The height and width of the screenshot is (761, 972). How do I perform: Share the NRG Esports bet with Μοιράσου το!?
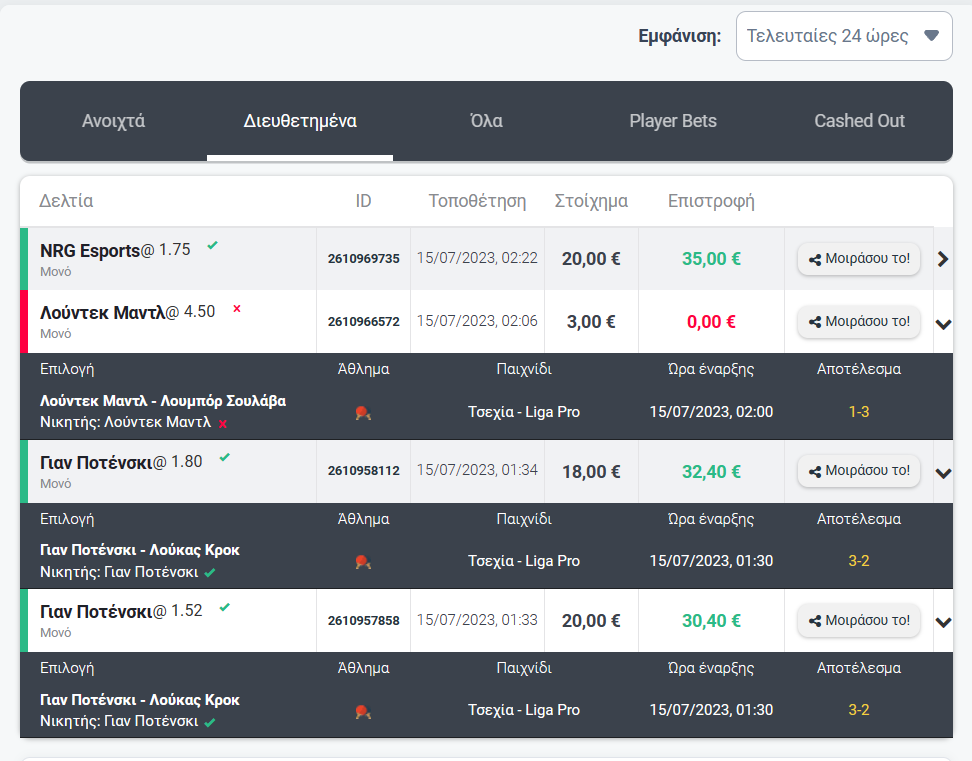[859, 258]
